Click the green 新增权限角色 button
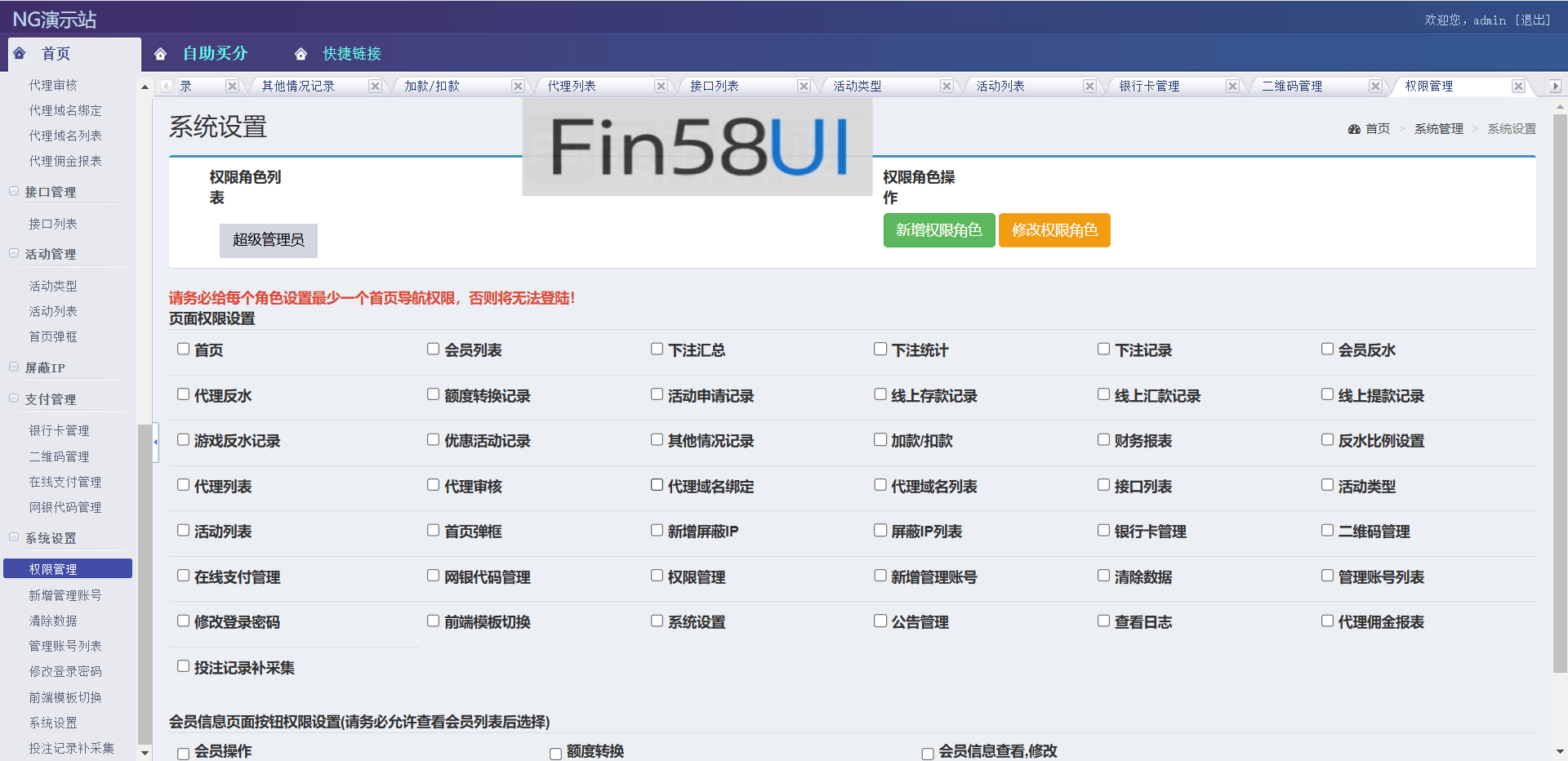The image size is (1568, 761). click(938, 230)
